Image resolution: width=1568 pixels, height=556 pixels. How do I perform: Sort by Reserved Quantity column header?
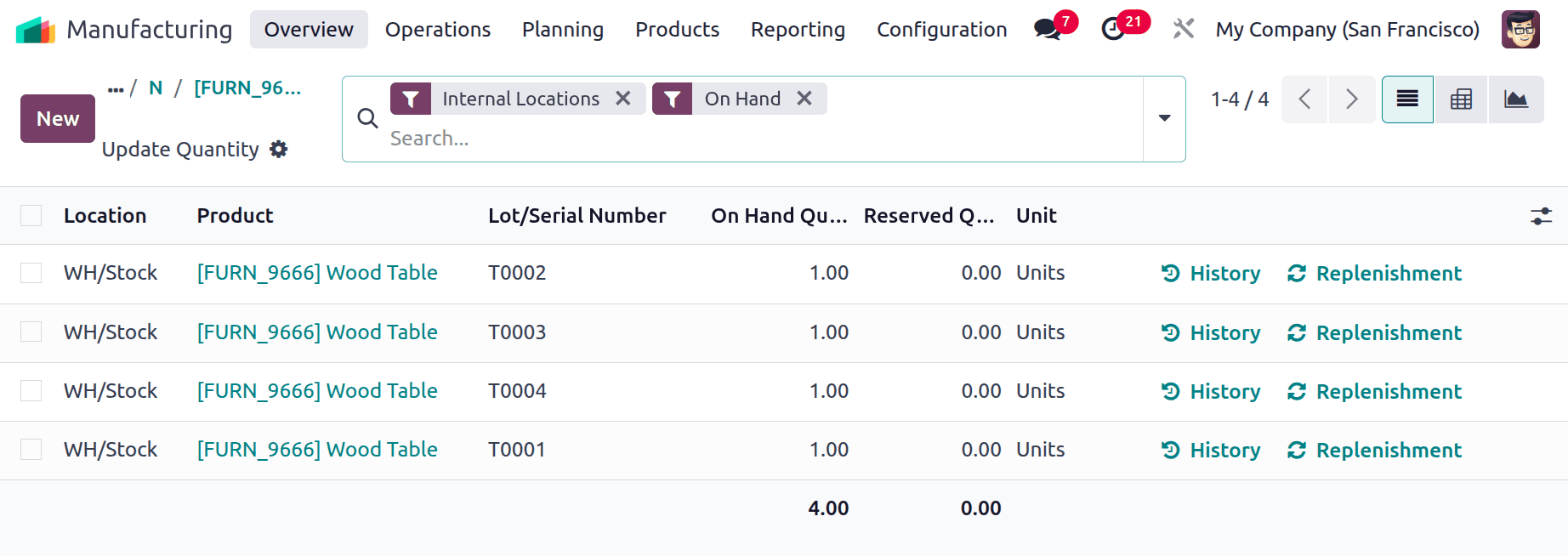(x=929, y=216)
